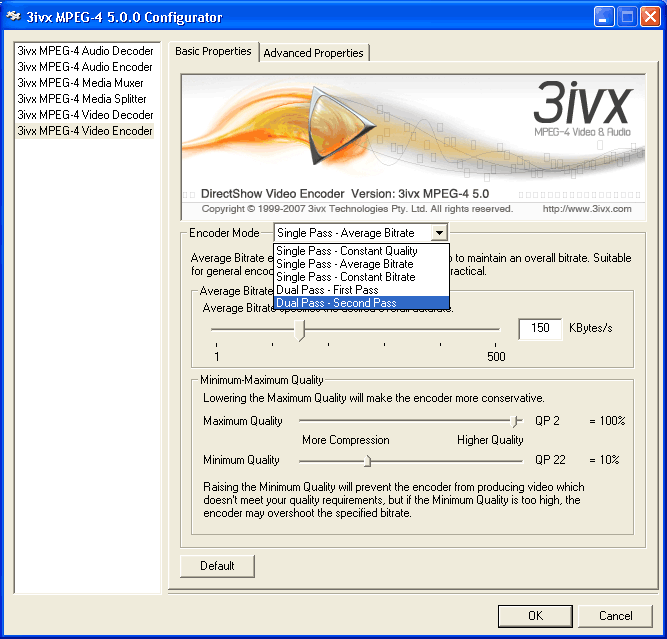Click the Maximum Quality slider handle
The height and width of the screenshot is (639, 667).
tap(515, 421)
